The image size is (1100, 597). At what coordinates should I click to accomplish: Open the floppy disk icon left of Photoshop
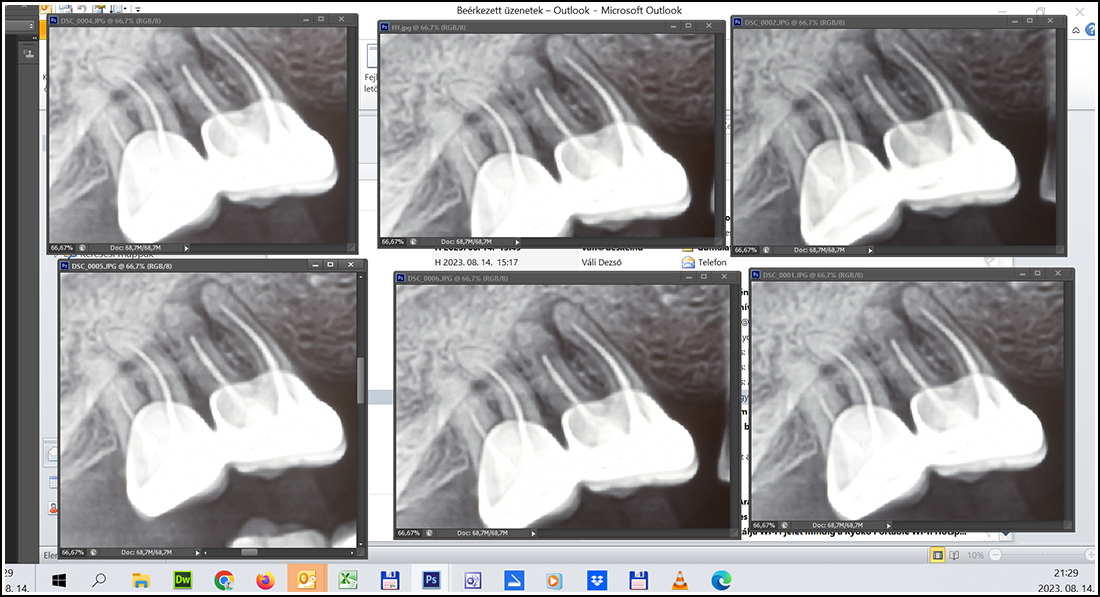(389, 579)
